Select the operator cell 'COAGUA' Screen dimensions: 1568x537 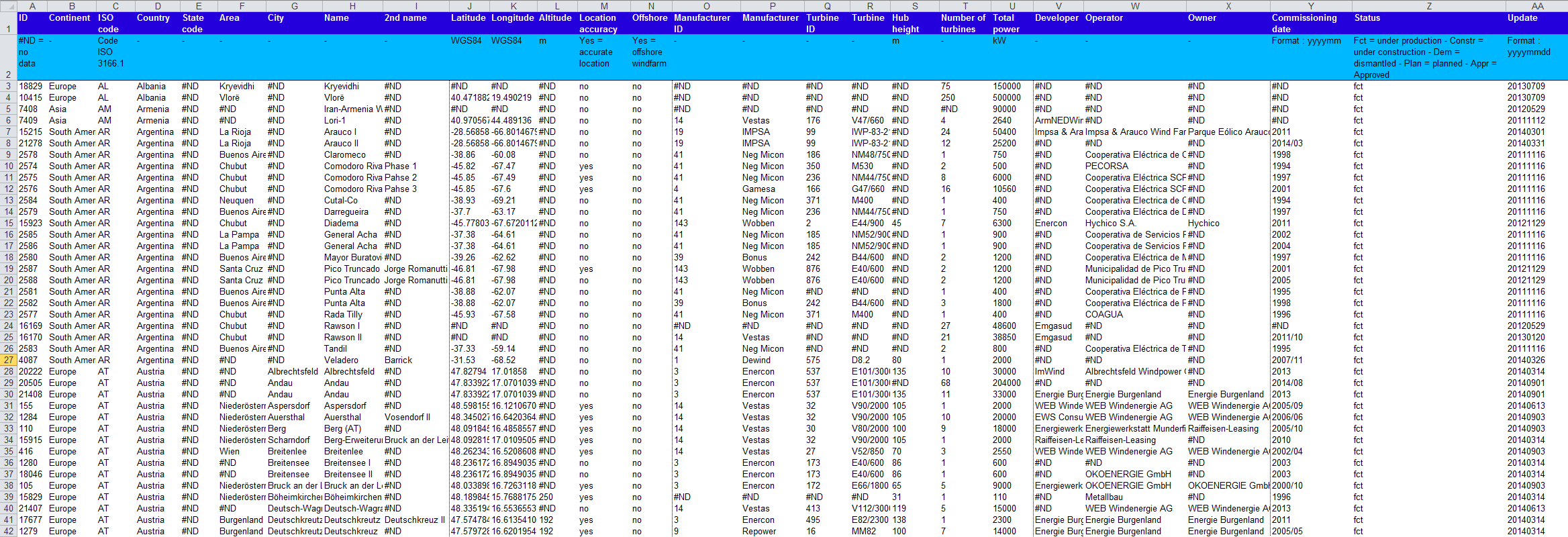coord(1135,314)
